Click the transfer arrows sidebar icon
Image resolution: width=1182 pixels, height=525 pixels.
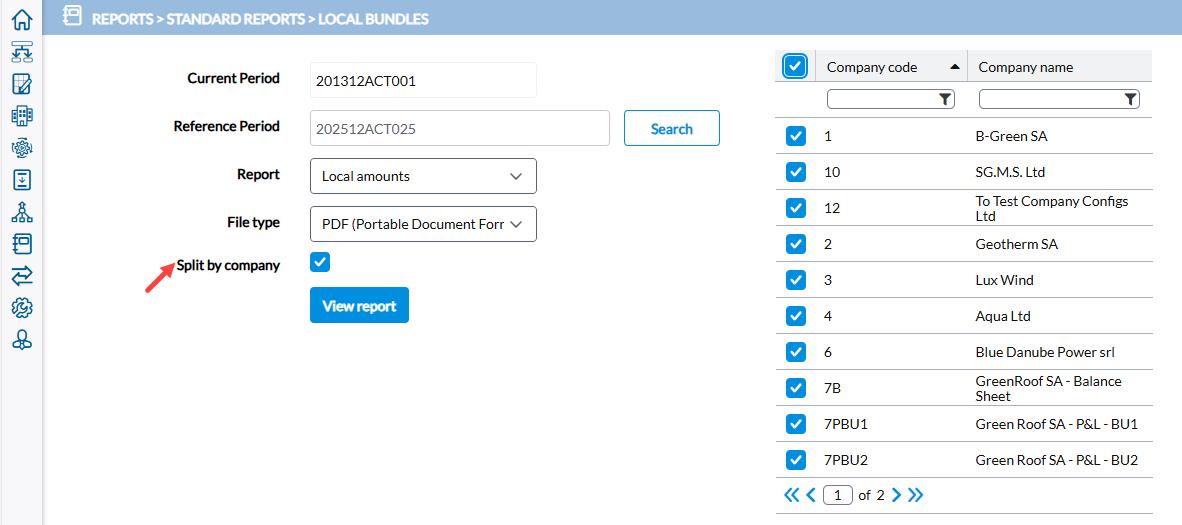pyautogui.click(x=22, y=276)
